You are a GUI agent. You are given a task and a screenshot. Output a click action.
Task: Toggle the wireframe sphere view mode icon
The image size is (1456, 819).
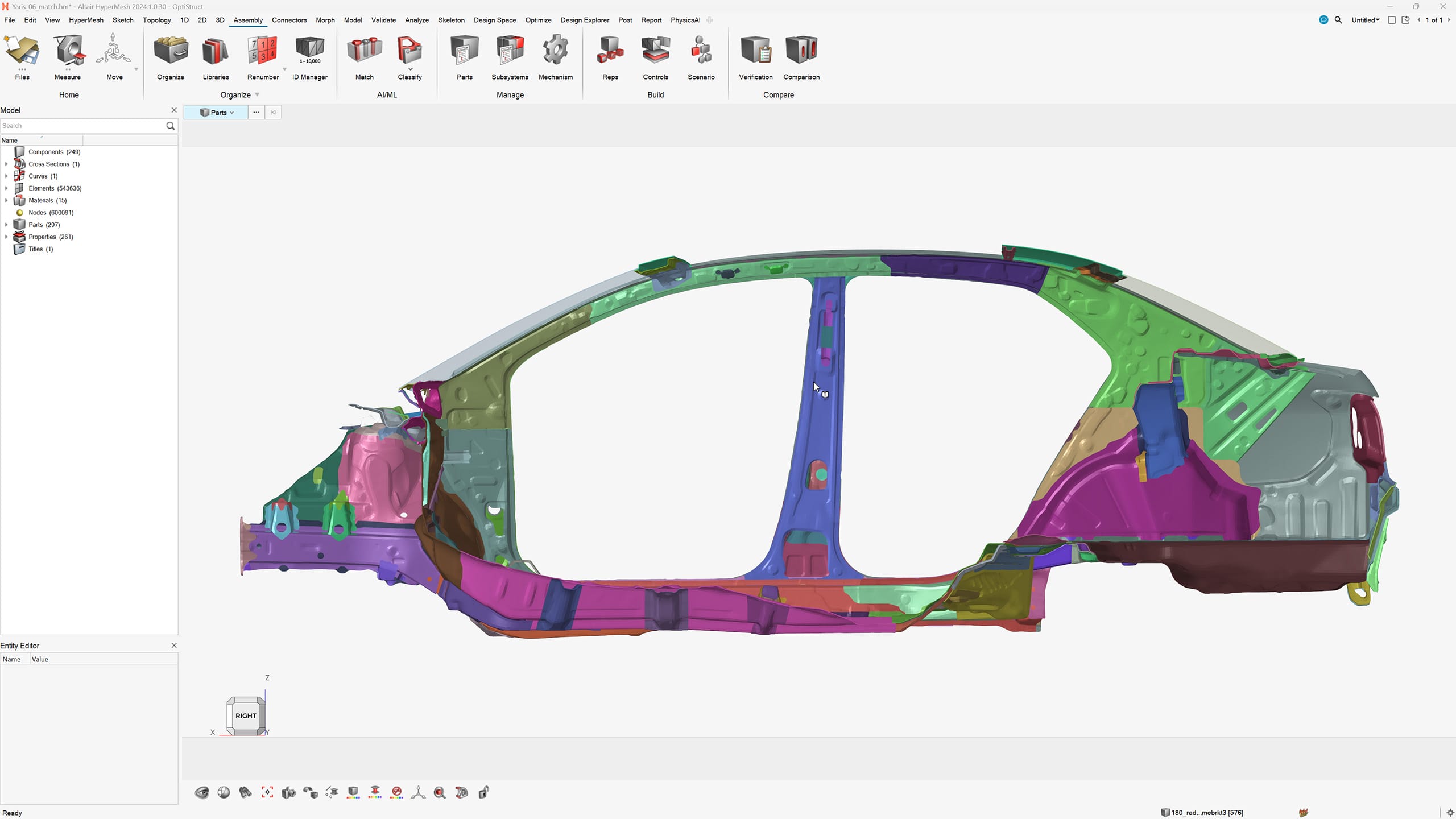pos(224,792)
